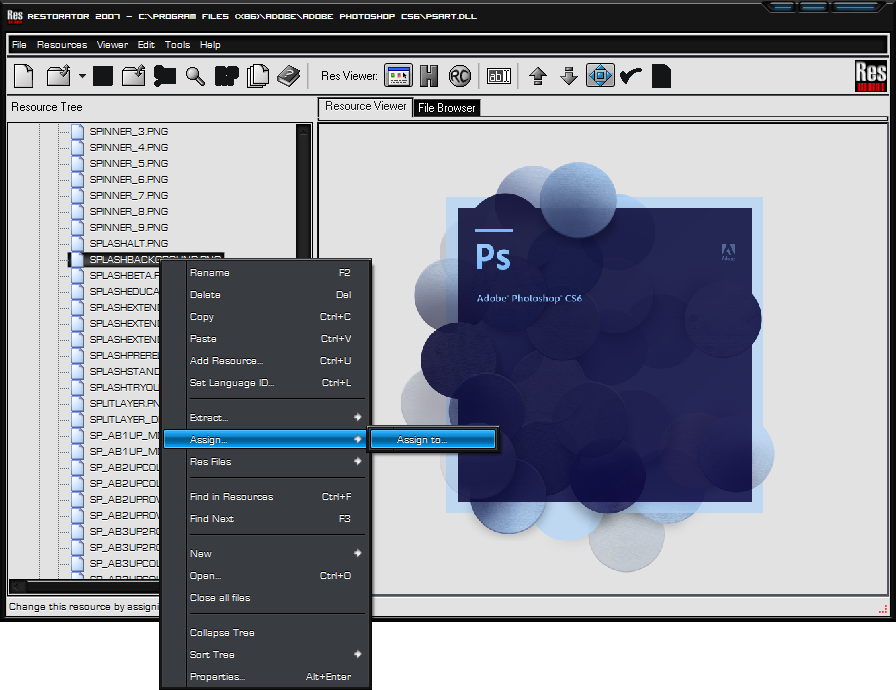
Task: Click the Assign to... submenu item
Action: (433, 439)
